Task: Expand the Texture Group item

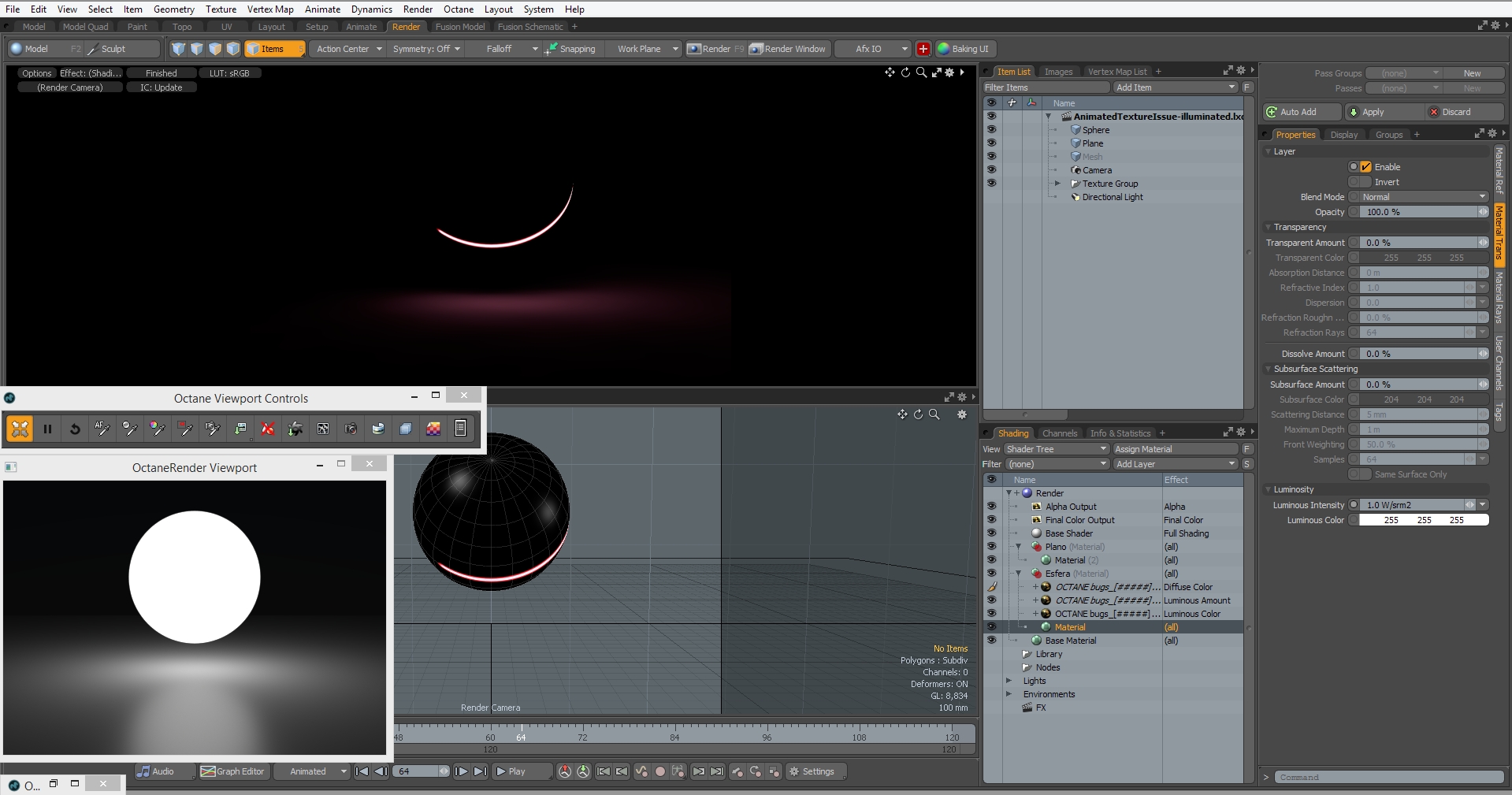Action: (1057, 184)
